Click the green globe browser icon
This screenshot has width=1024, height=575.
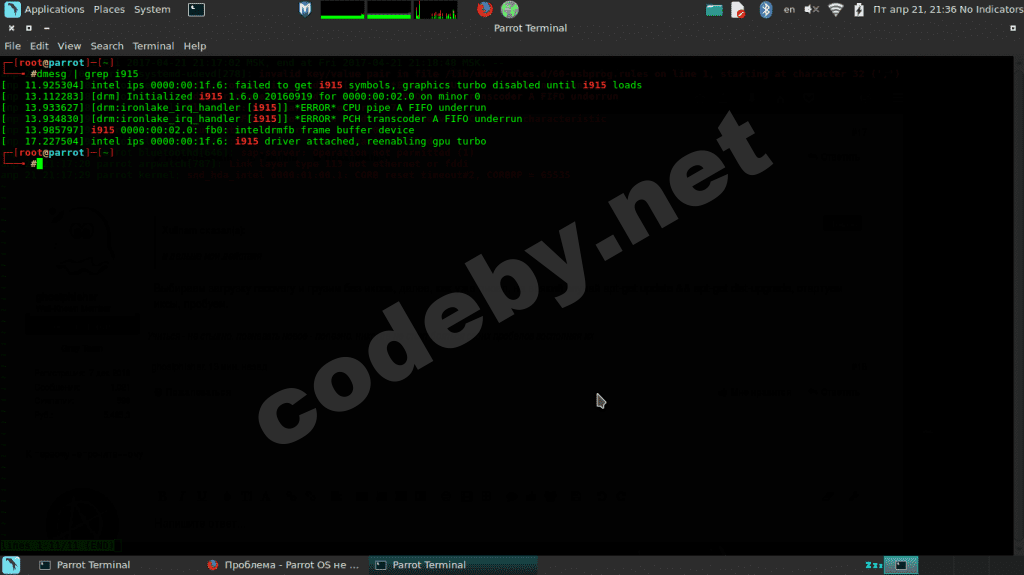pyautogui.click(x=509, y=9)
